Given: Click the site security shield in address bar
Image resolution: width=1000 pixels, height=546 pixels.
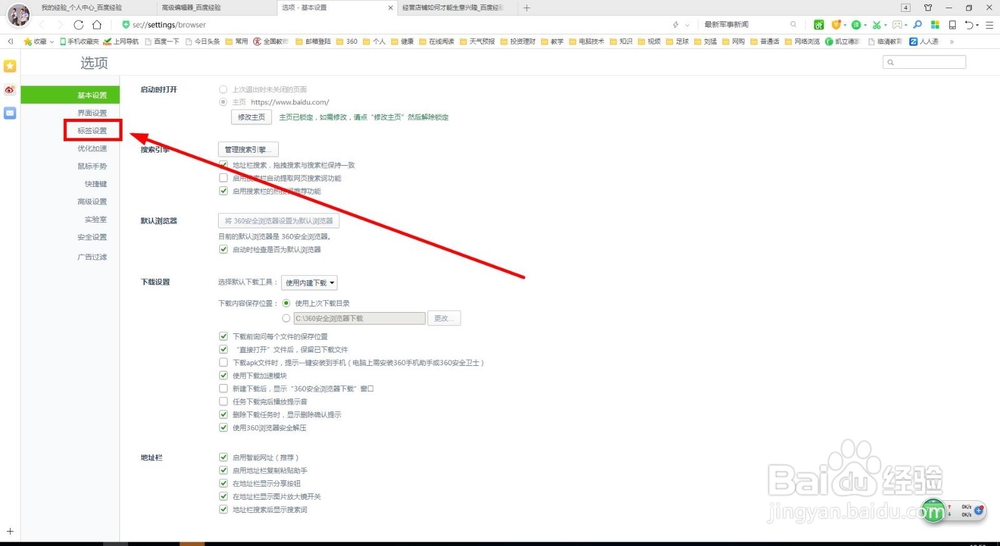Looking at the screenshot, I should (126, 25).
